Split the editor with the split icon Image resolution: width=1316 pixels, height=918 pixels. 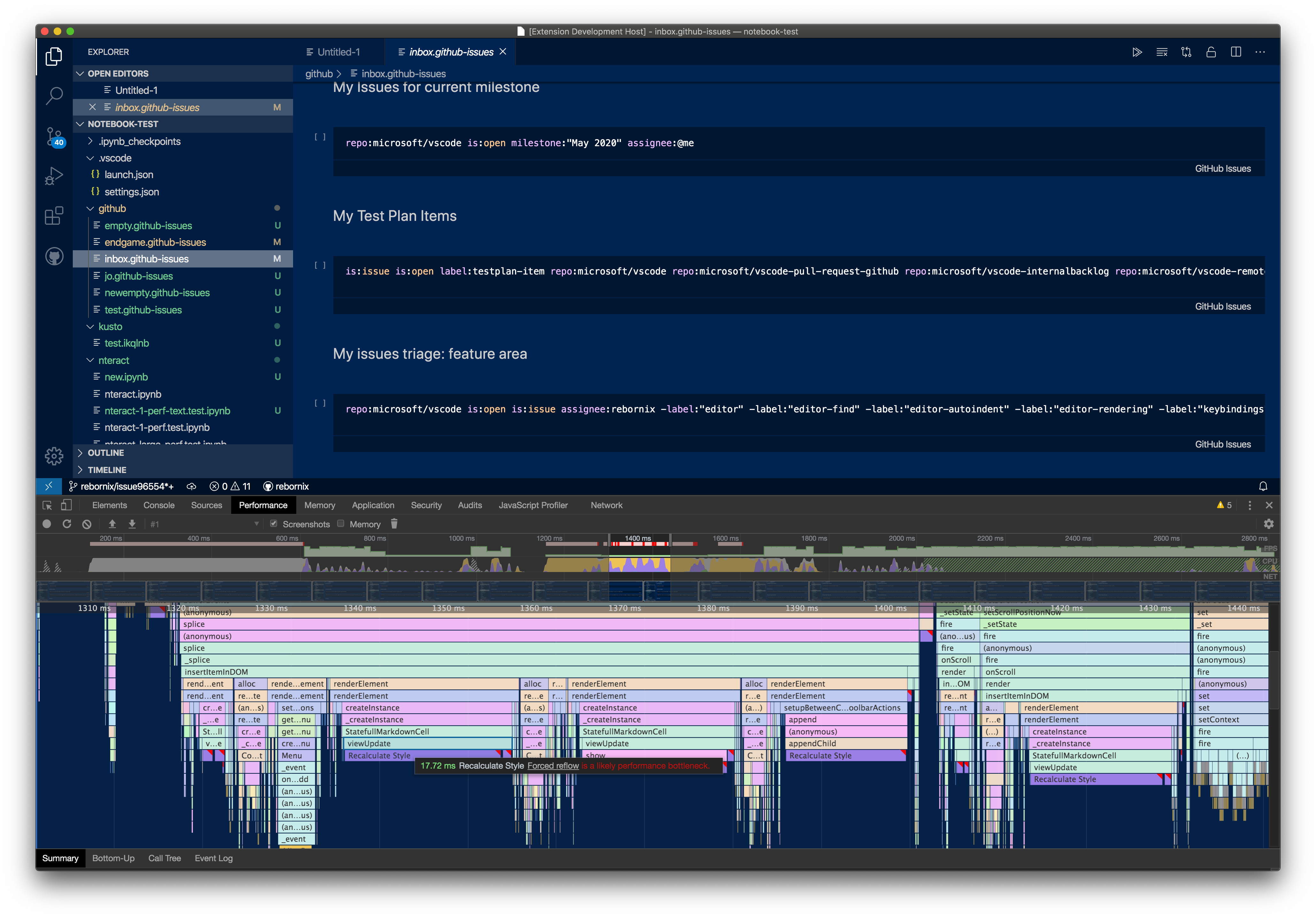click(1236, 52)
